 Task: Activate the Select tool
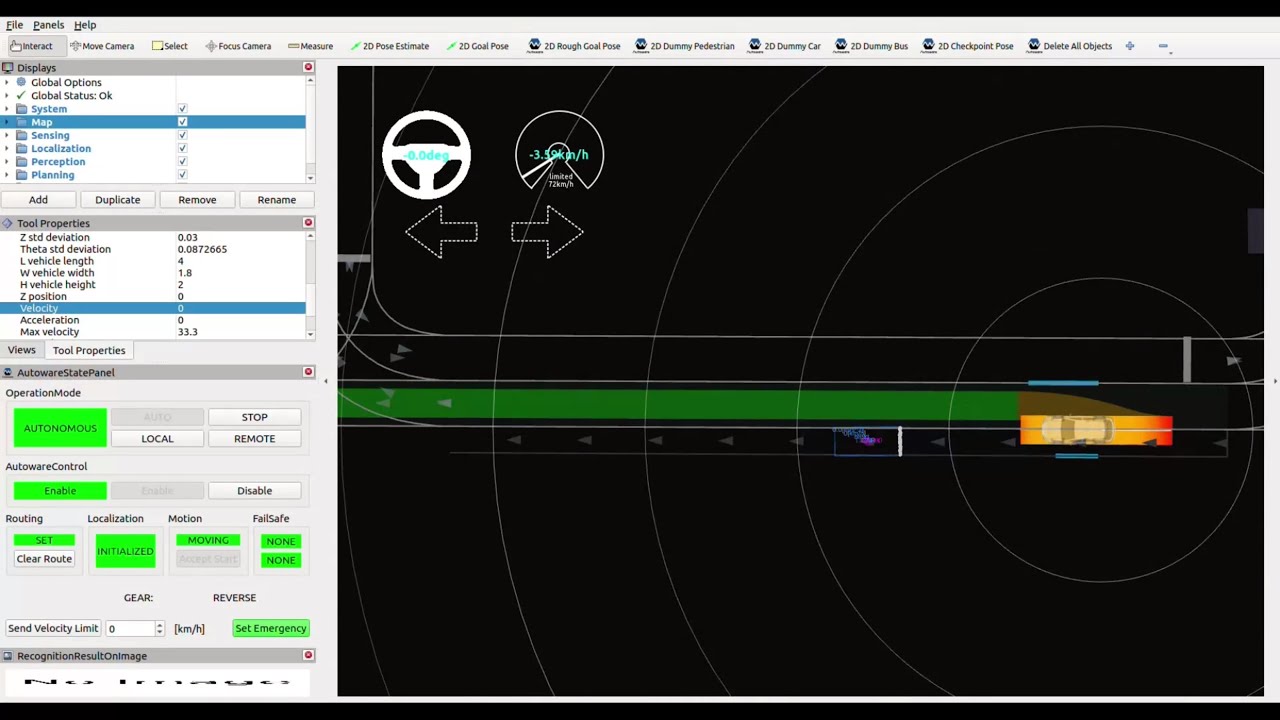point(170,46)
